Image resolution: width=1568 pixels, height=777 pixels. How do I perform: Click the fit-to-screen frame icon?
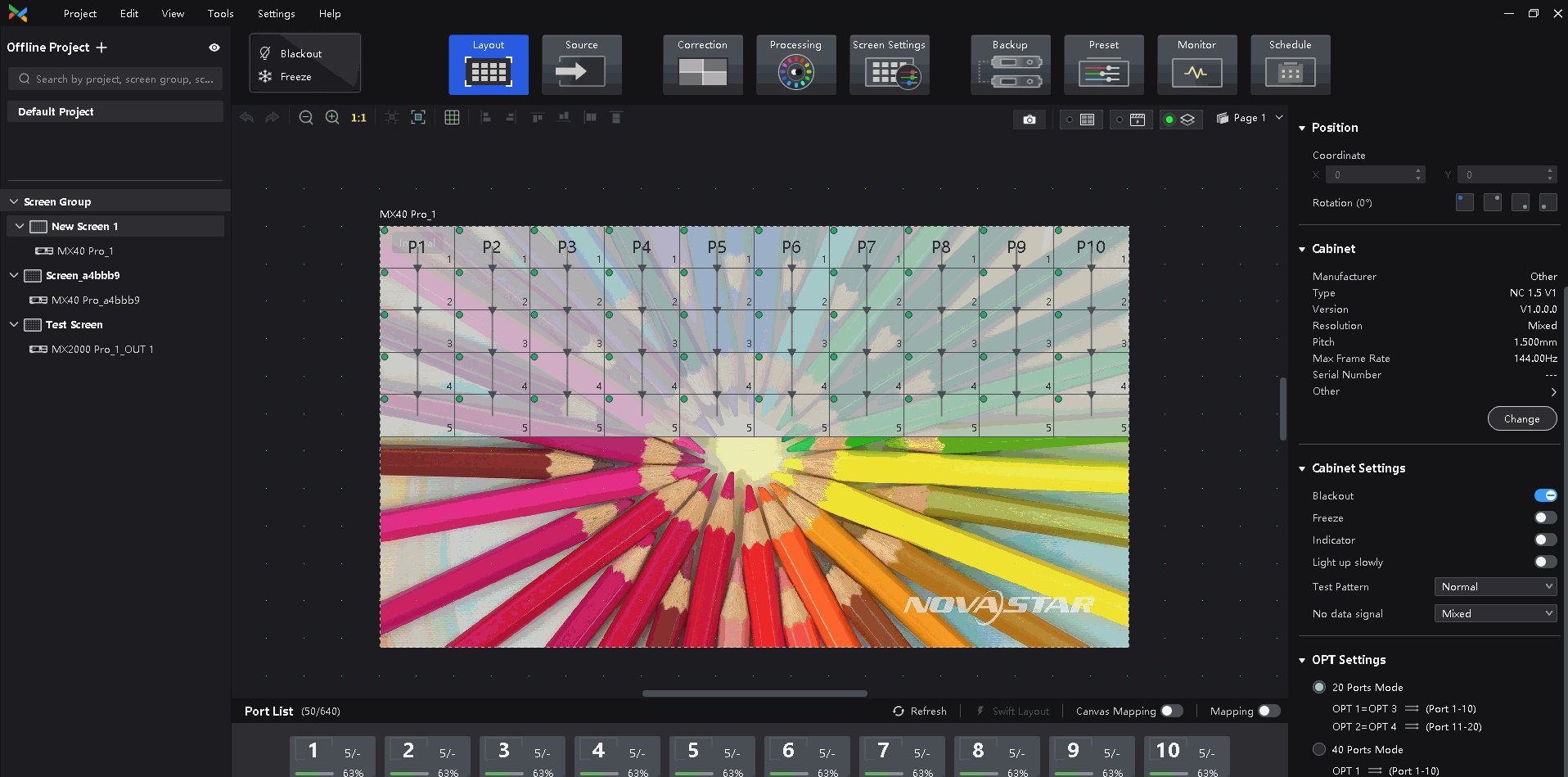(x=418, y=117)
